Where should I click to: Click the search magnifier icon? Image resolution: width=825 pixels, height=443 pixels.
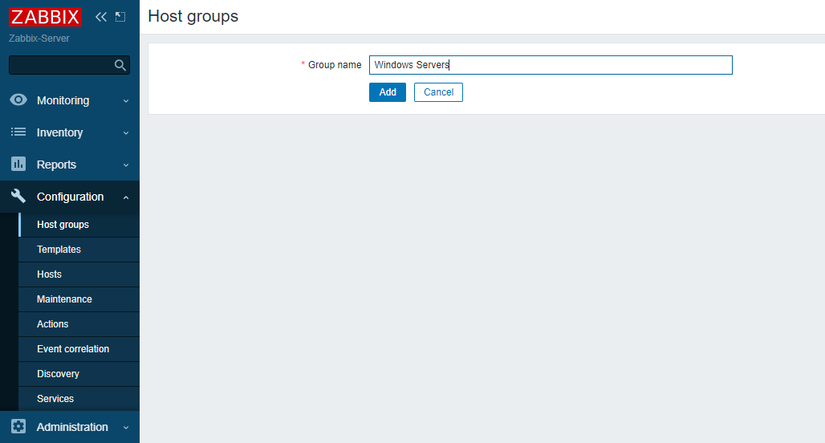point(120,65)
